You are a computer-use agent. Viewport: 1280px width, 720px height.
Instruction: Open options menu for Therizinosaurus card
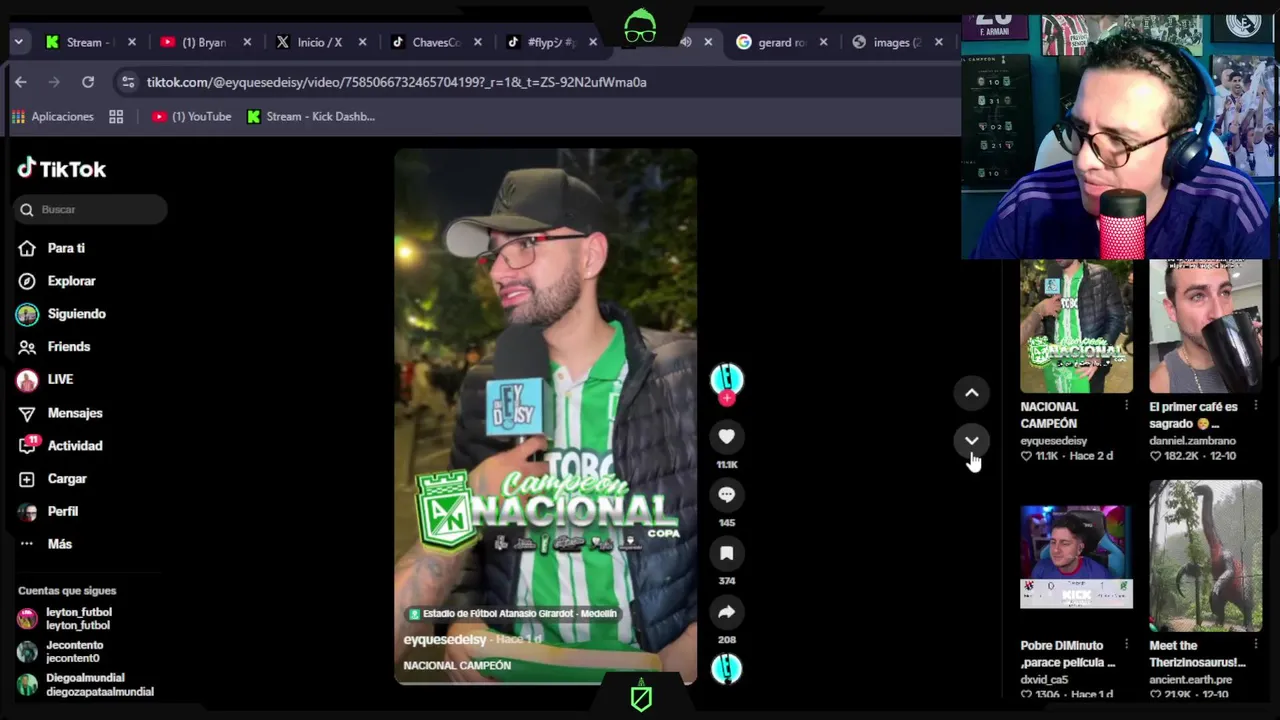point(1255,645)
